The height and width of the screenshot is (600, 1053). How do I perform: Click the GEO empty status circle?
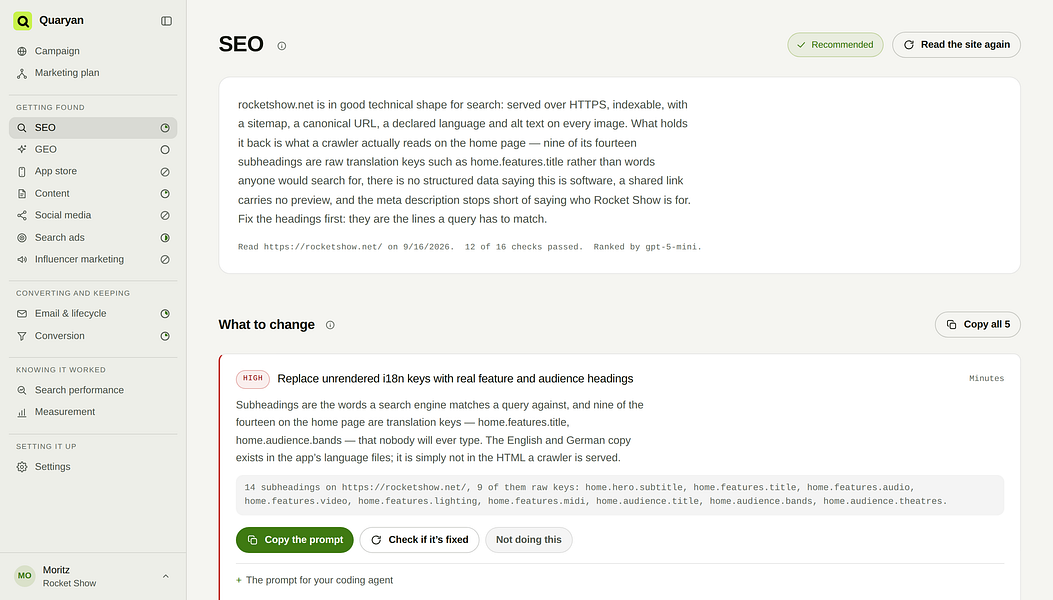pos(165,150)
